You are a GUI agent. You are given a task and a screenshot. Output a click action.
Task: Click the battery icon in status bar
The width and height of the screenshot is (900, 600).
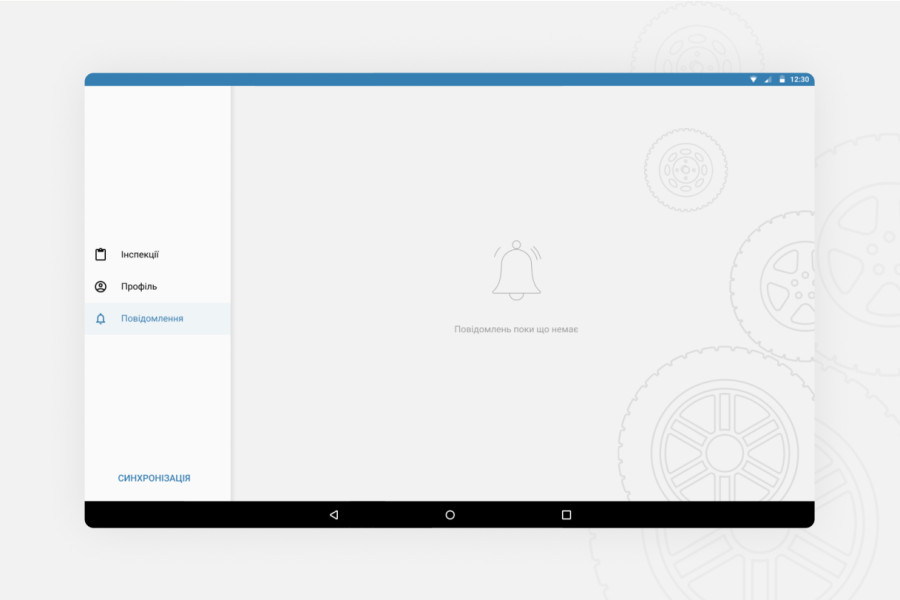[x=782, y=79]
